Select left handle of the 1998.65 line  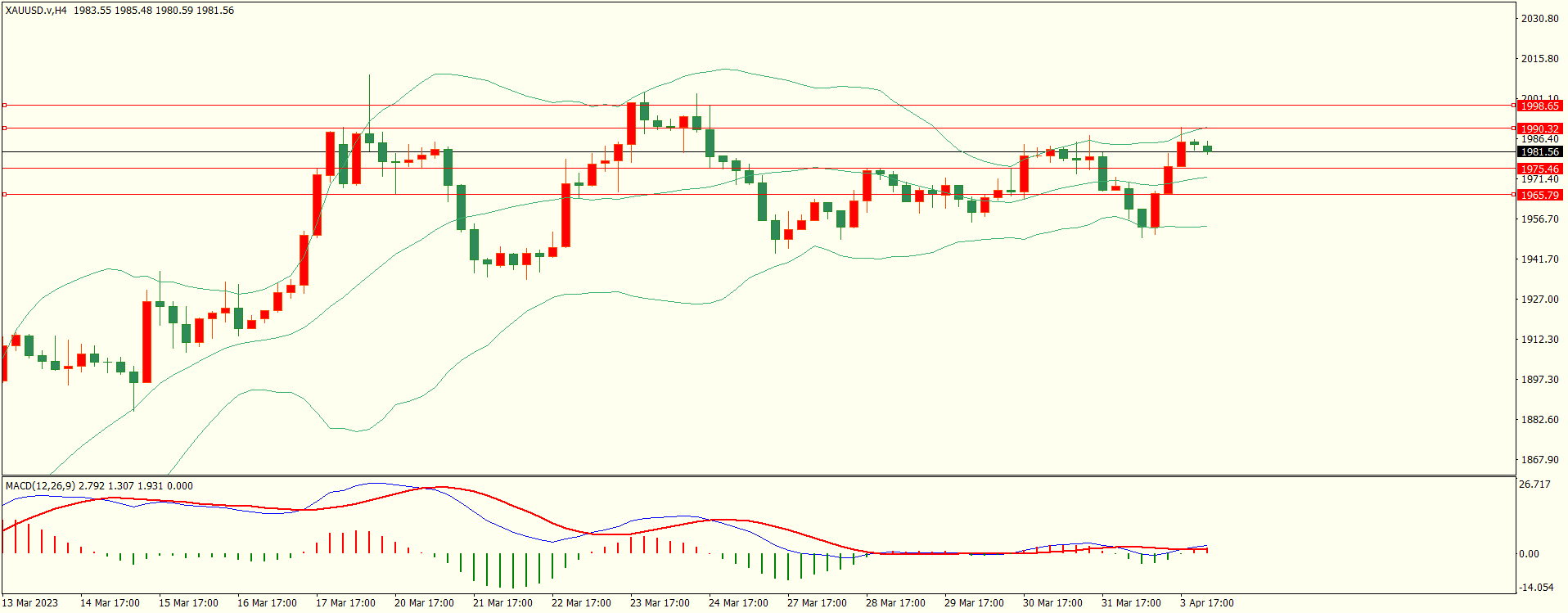click(4, 105)
